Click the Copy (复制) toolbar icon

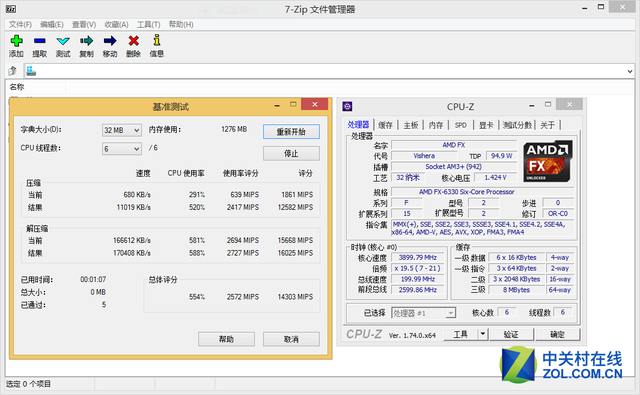(x=87, y=41)
